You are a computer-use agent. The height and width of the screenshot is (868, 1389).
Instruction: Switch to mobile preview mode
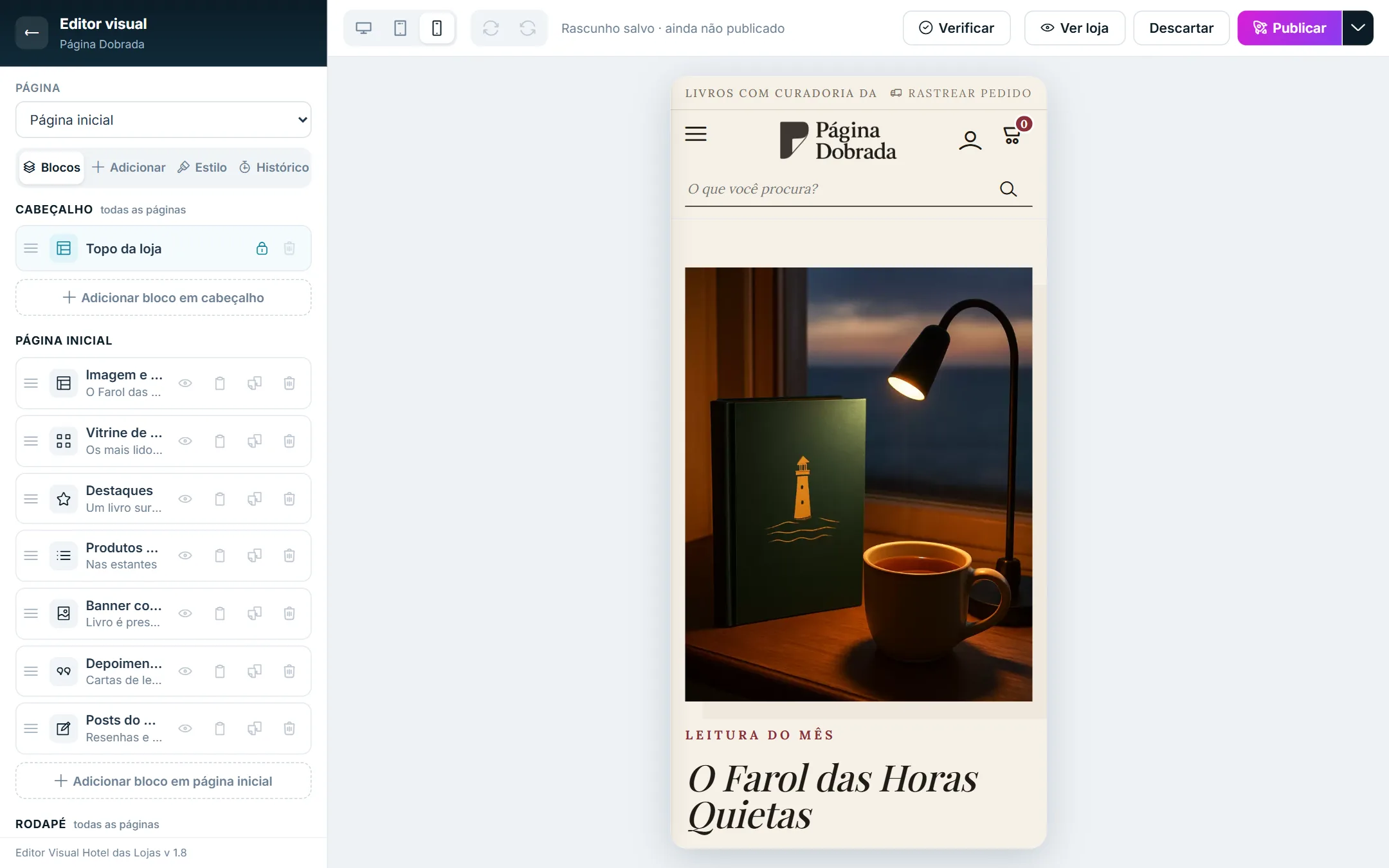(437, 28)
